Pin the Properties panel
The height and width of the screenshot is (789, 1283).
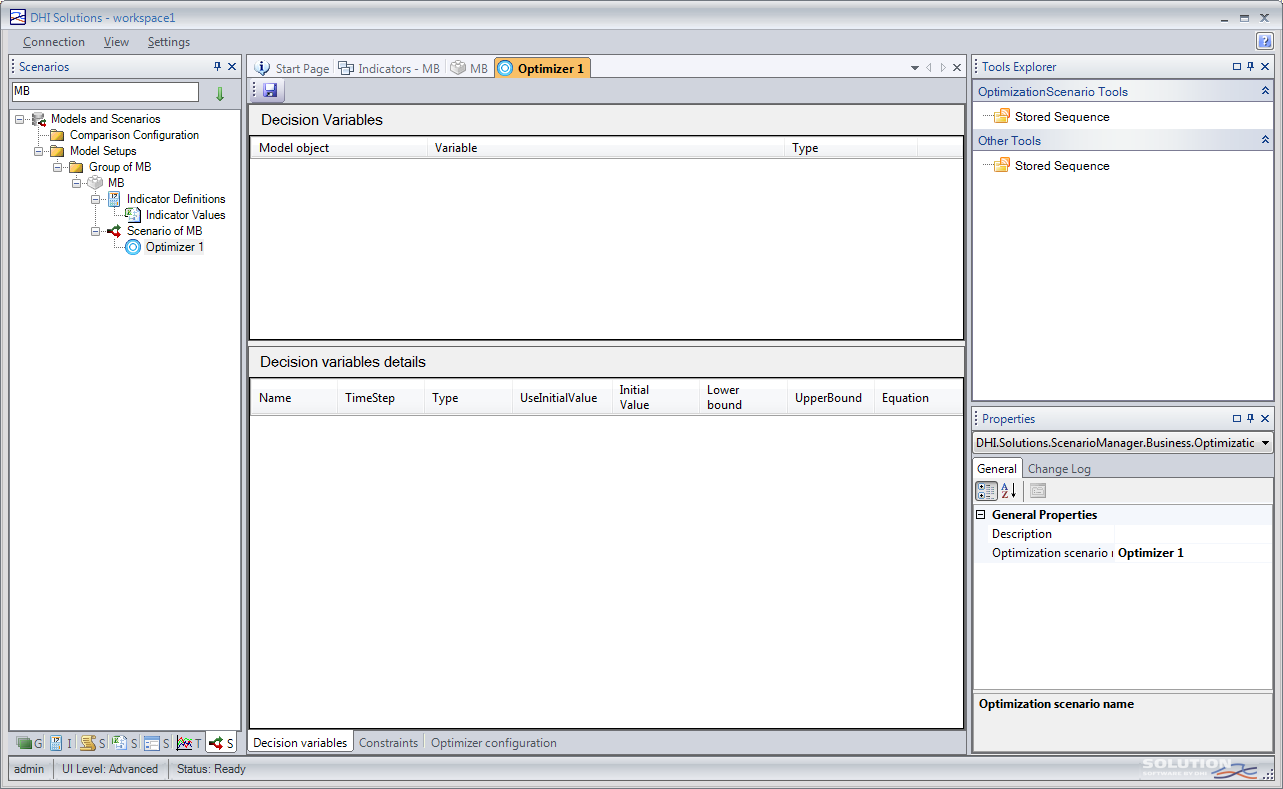coord(1251,419)
